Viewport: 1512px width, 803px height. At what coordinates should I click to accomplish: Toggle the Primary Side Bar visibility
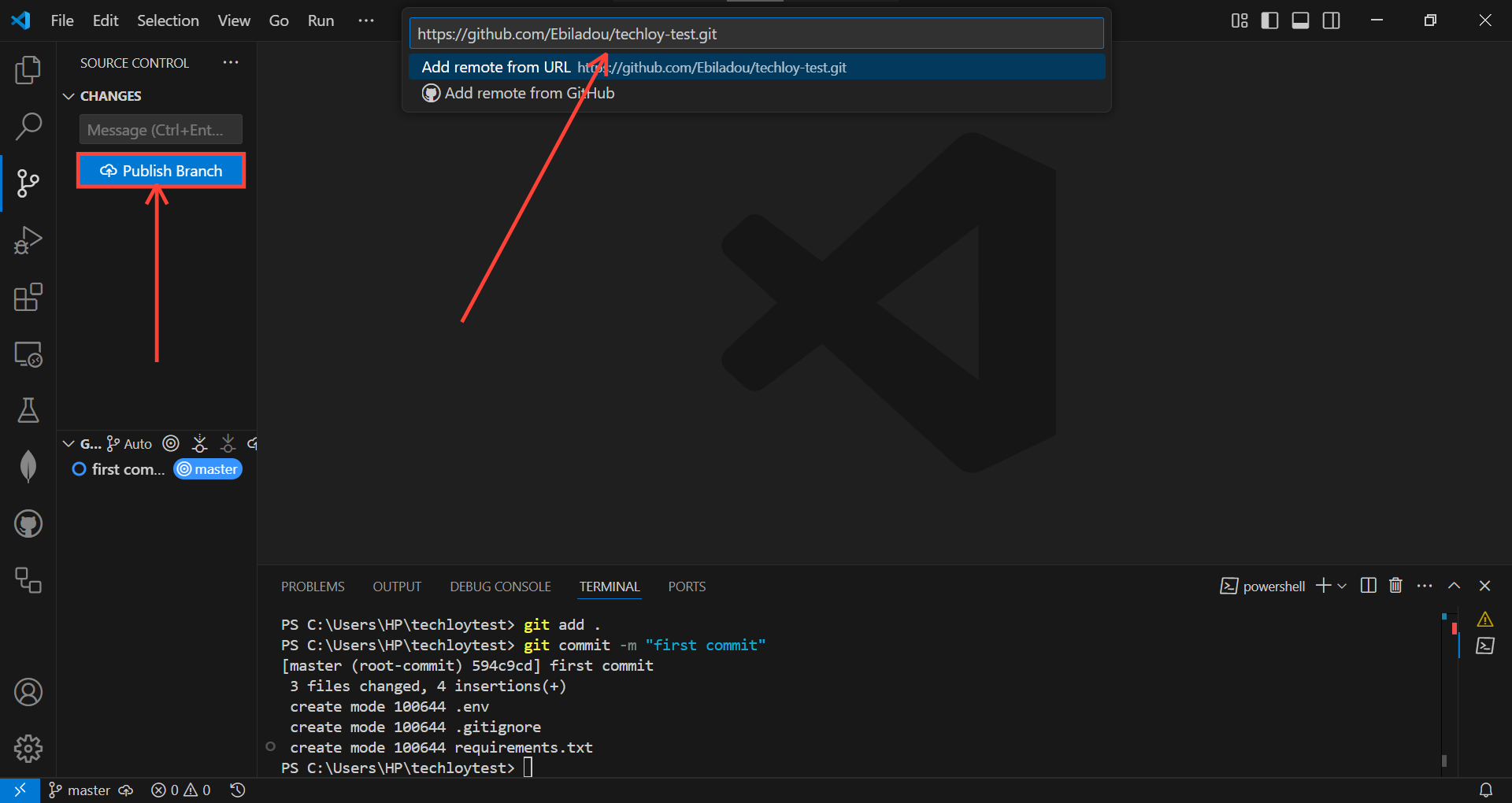click(x=1270, y=20)
